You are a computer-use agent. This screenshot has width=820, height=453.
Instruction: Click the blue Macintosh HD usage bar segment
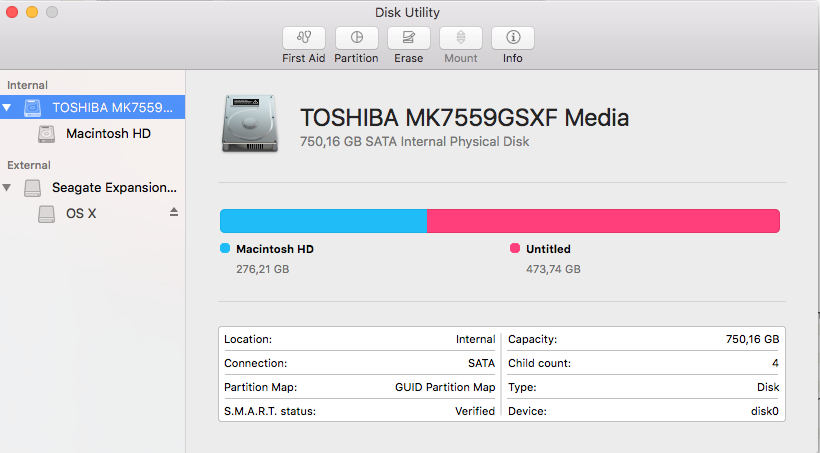point(323,221)
